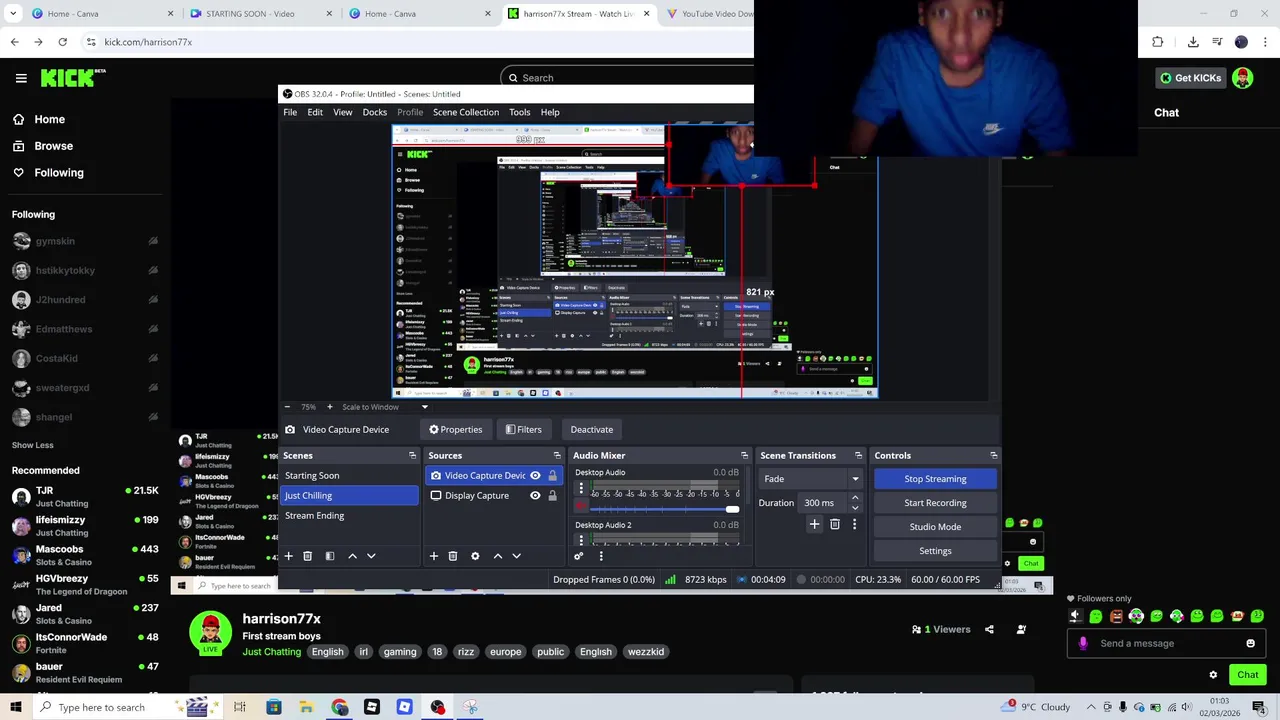Toggle Studio Mode in Controls
1280x720 pixels.
point(935,527)
